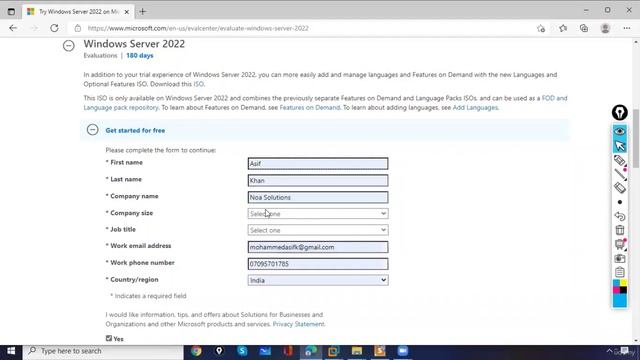The image size is (640, 360).
Task: Click the Company name input field
Action: pyautogui.click(x=318, y=197)
